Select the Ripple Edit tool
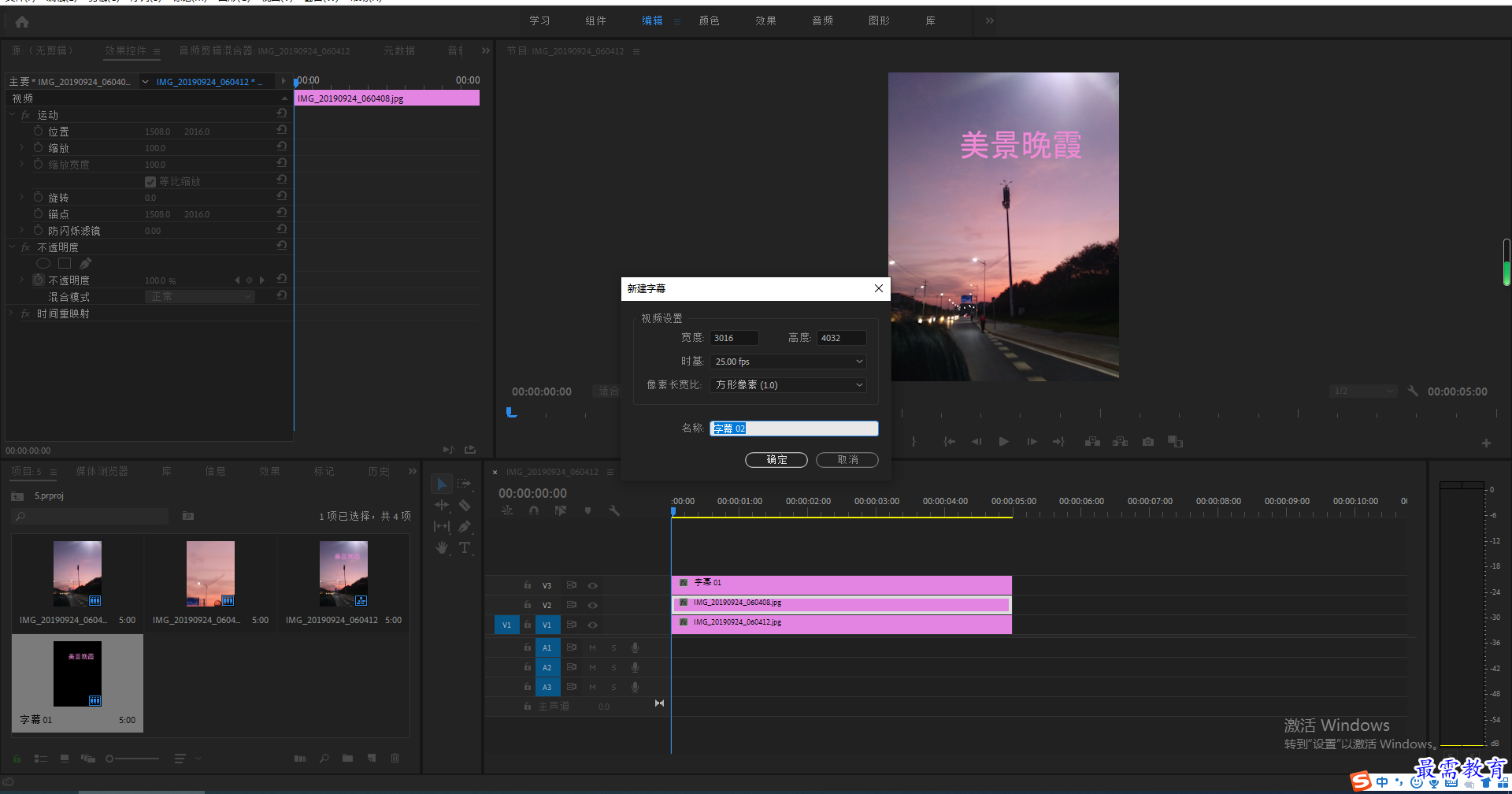Viewport: 1512px width, 794px height. click(x=442, y=505)
